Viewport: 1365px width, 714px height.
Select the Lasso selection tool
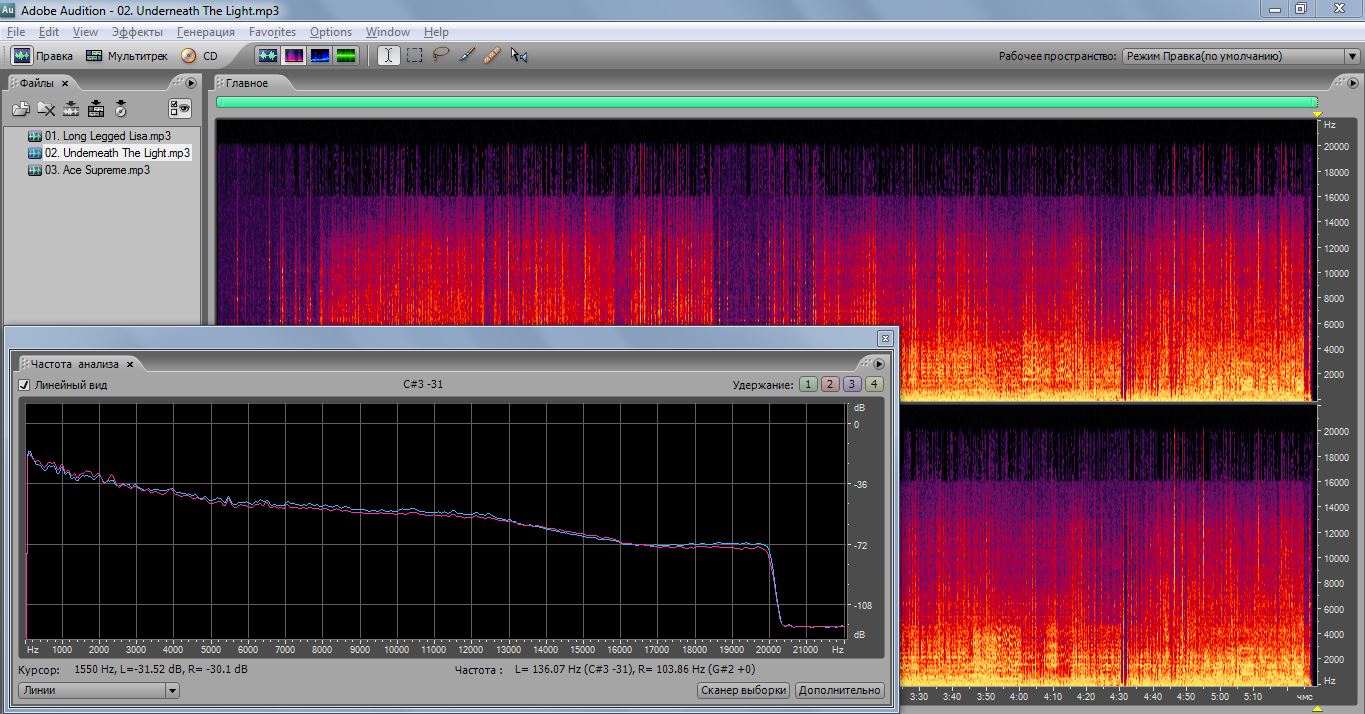[x=440, y=56]
